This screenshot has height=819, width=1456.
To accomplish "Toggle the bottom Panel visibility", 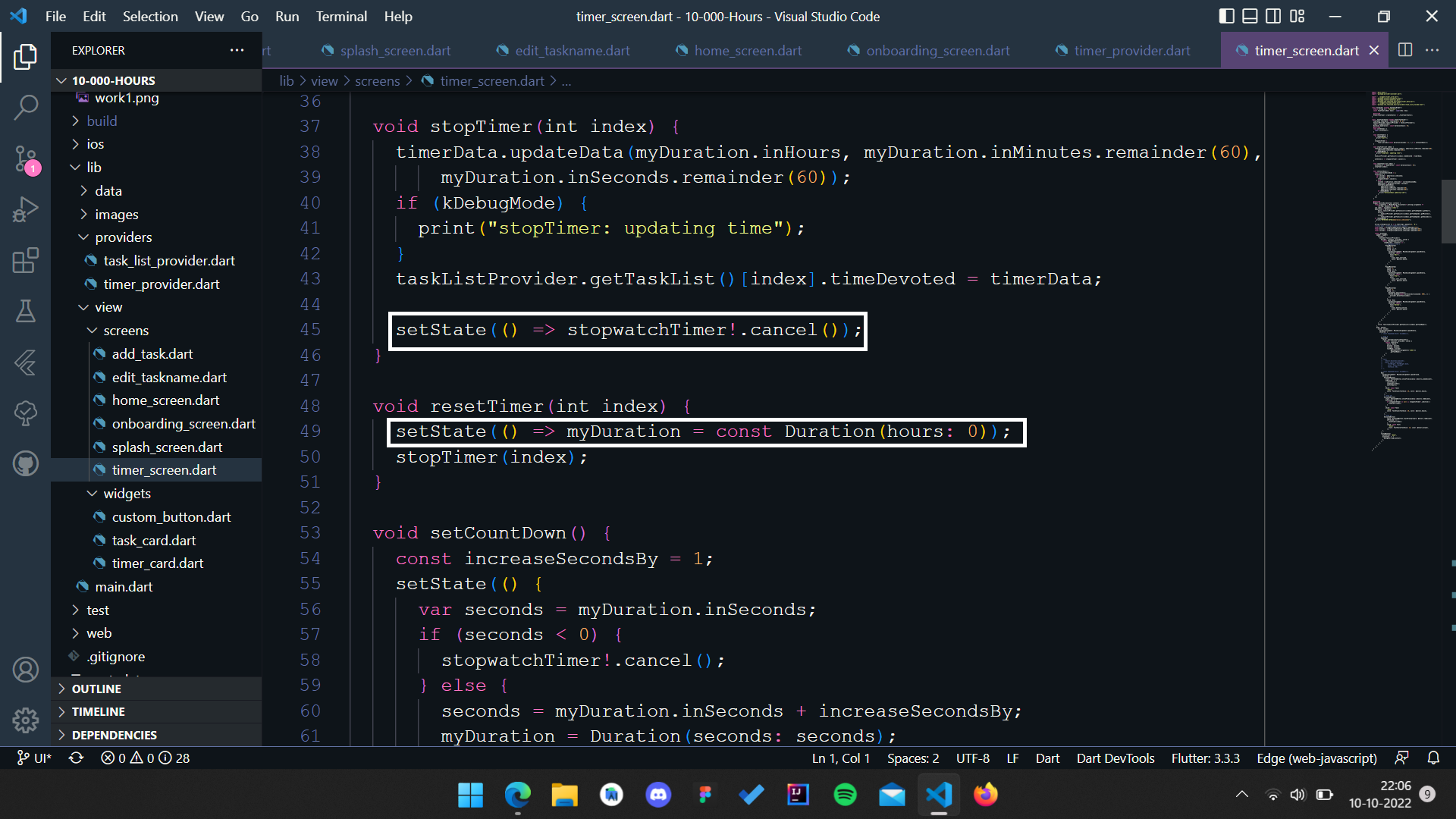I will (1249, 16).
